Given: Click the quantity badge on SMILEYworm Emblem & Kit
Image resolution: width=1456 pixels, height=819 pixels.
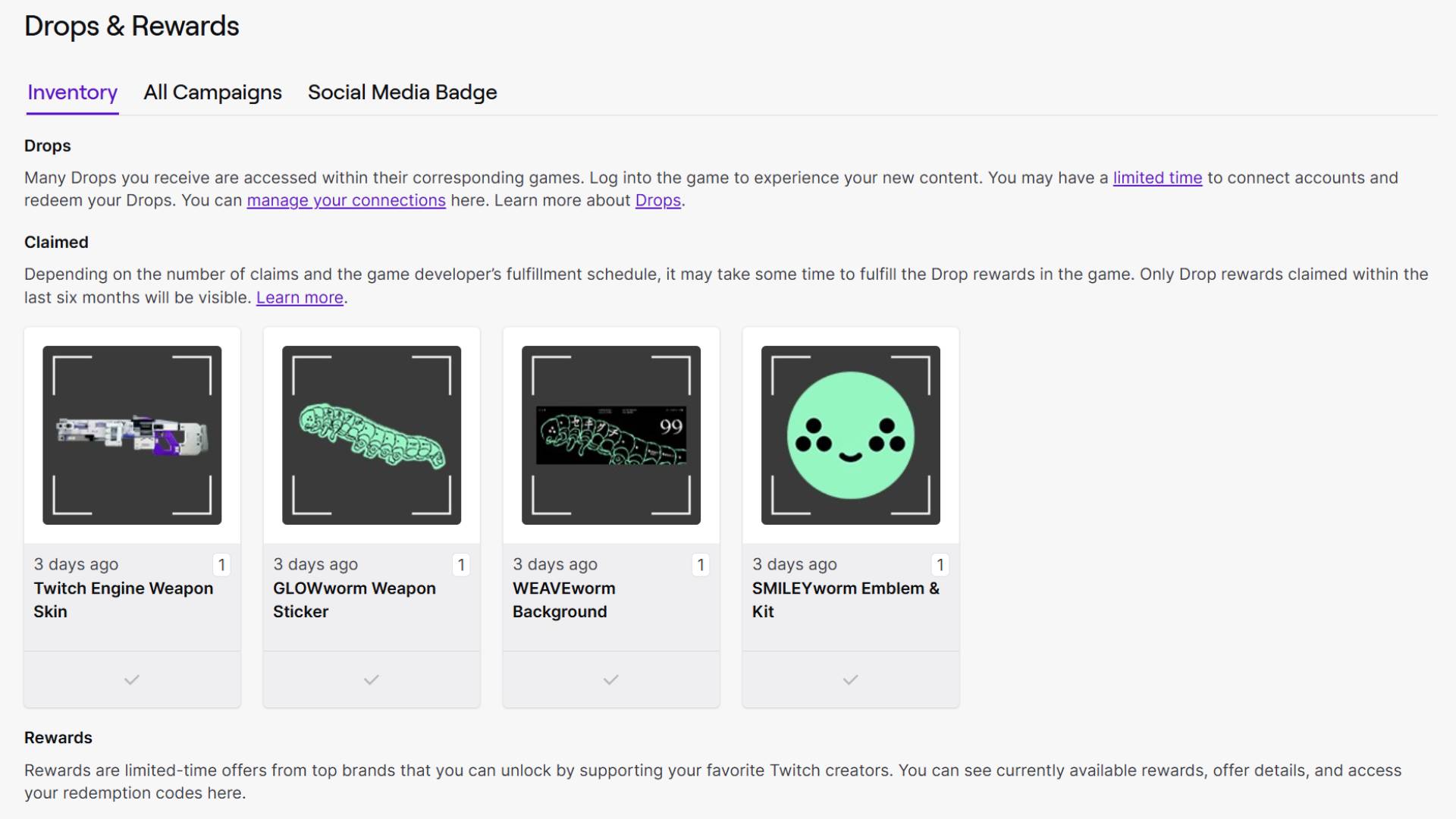Looking at the screenshot, I should point(940,564).
